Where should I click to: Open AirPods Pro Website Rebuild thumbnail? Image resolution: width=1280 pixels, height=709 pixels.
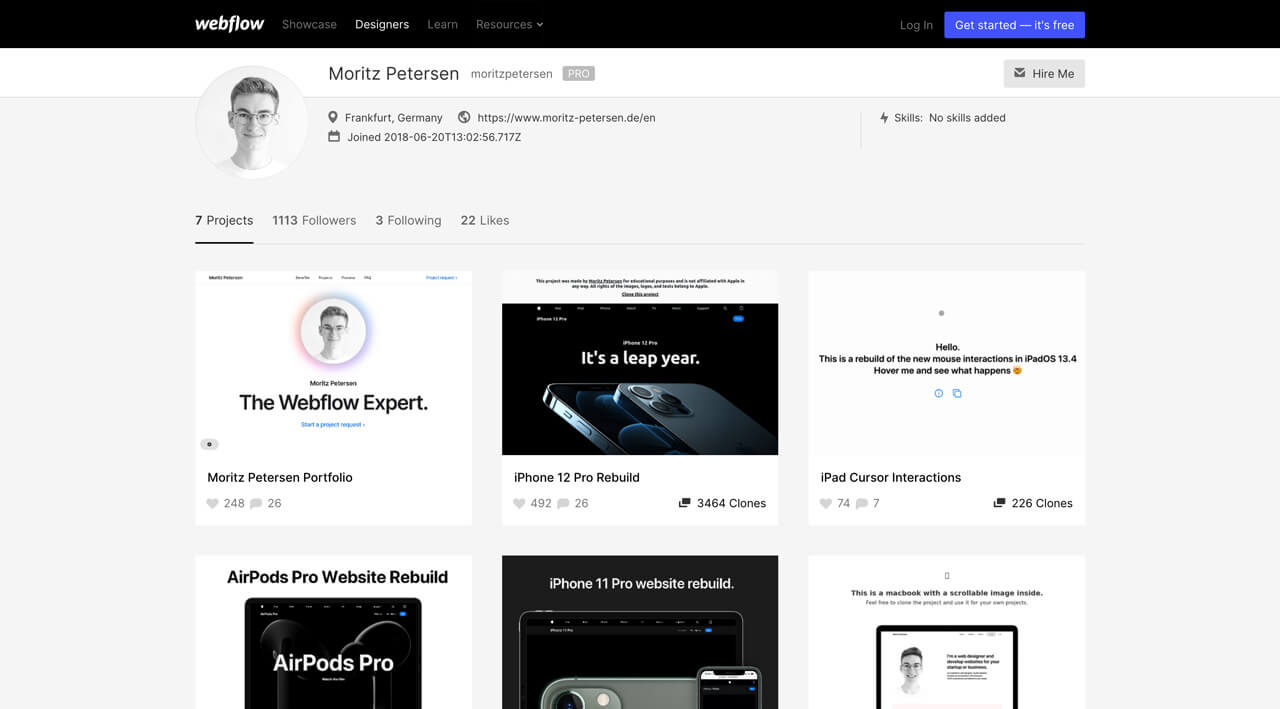(333, 632)
